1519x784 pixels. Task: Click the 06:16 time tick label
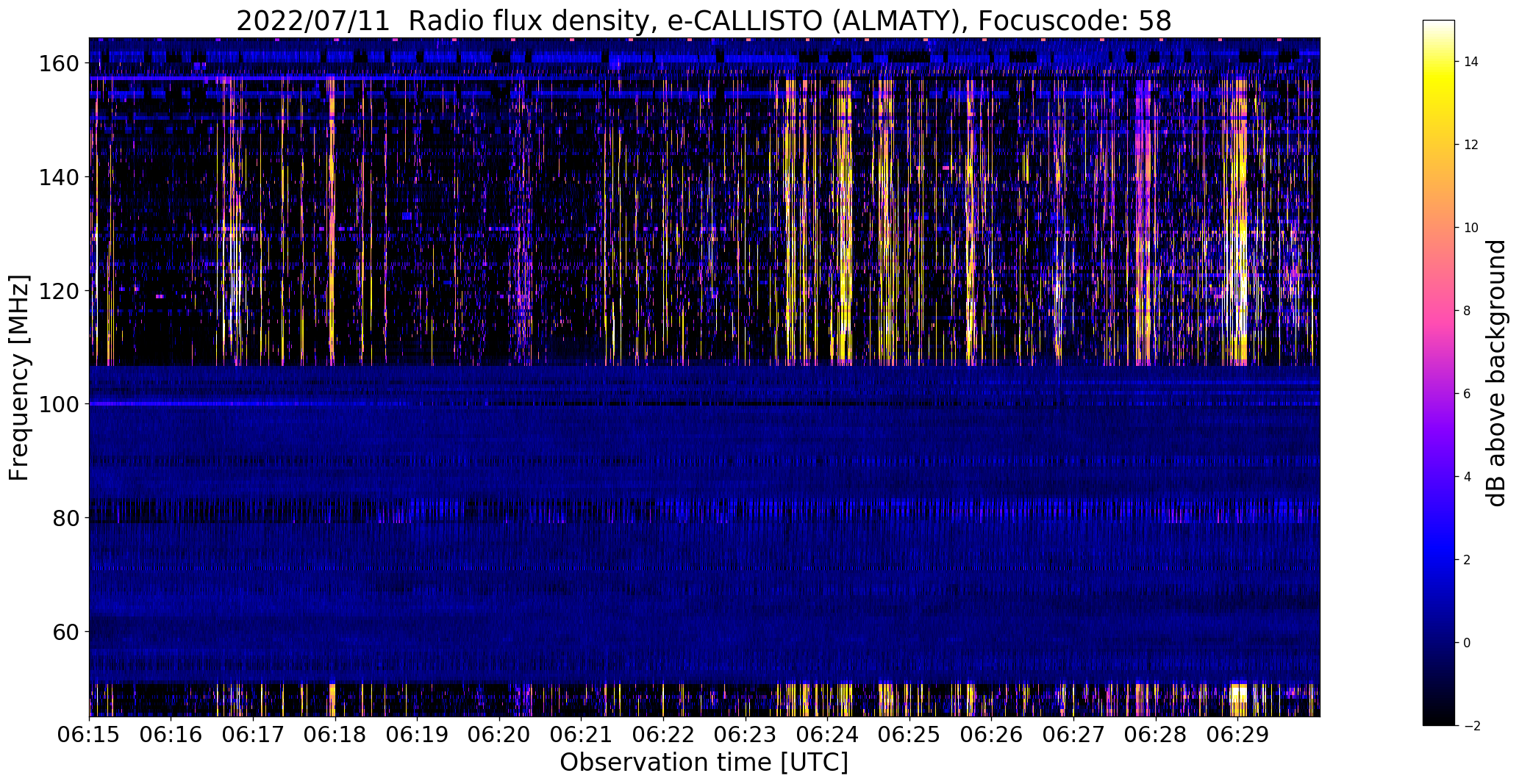[x=171, y=735]
